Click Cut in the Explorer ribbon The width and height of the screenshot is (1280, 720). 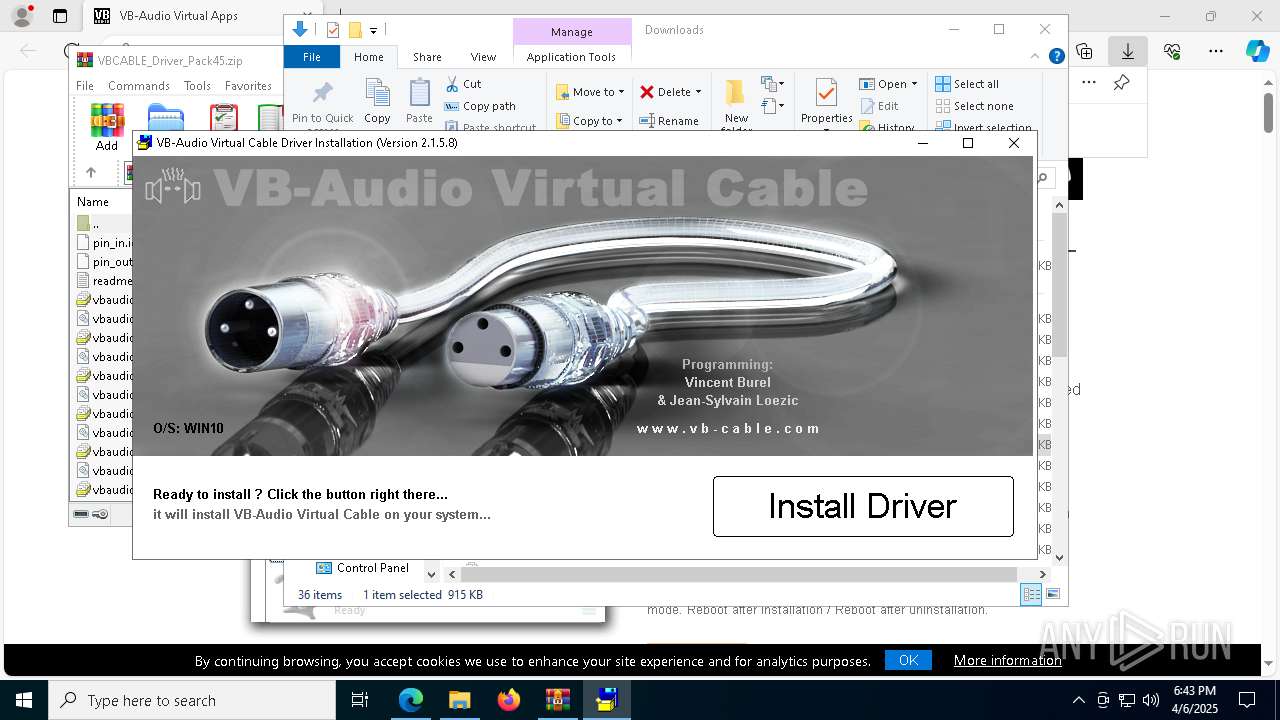click(x=463, y=84)
